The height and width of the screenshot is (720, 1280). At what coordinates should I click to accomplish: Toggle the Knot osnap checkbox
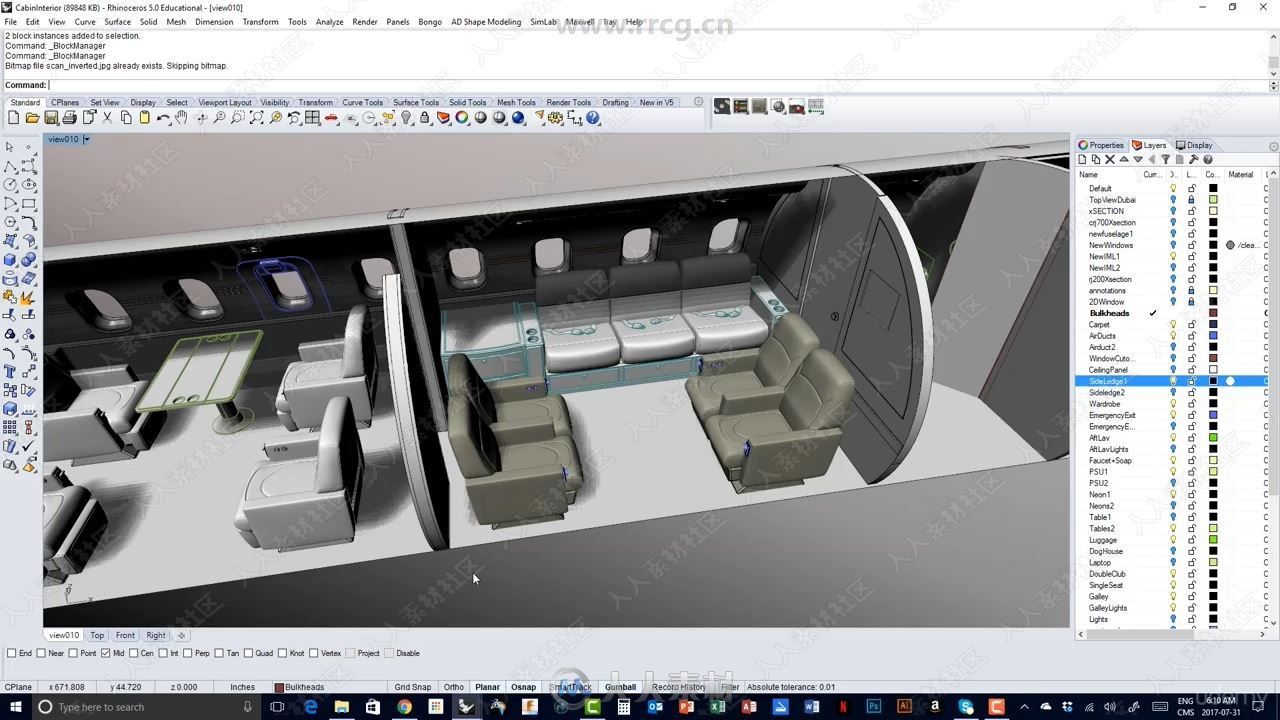pos(282,653)
